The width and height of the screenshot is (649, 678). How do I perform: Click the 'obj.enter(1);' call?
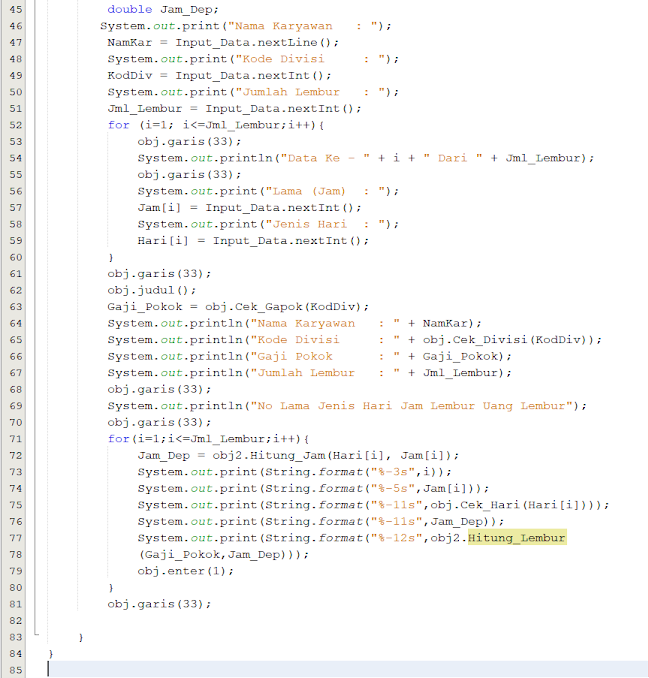[185, 571]
